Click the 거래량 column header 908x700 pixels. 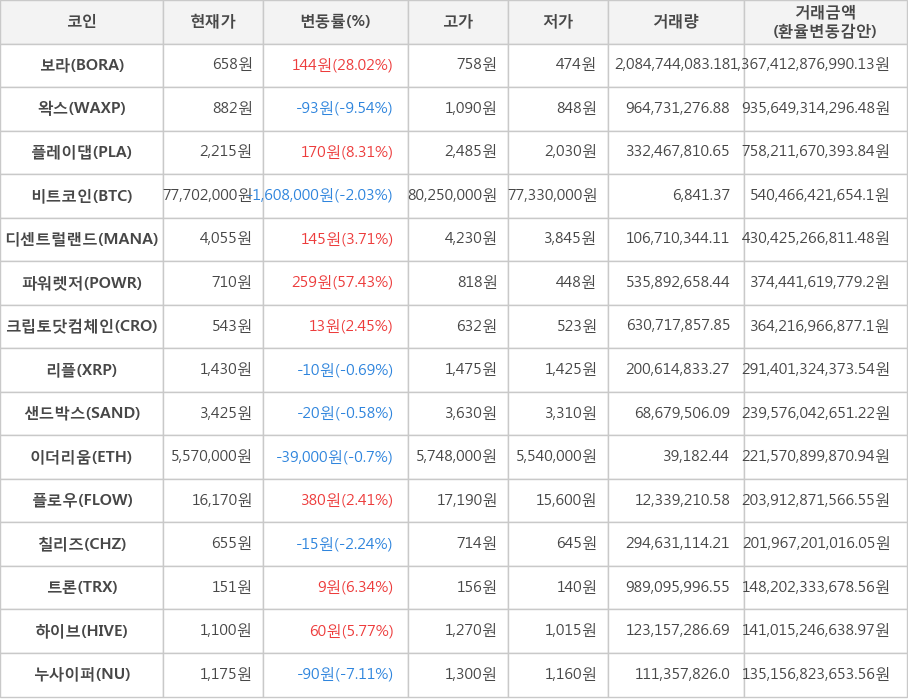pyautogui.click(x=676, y=22)
